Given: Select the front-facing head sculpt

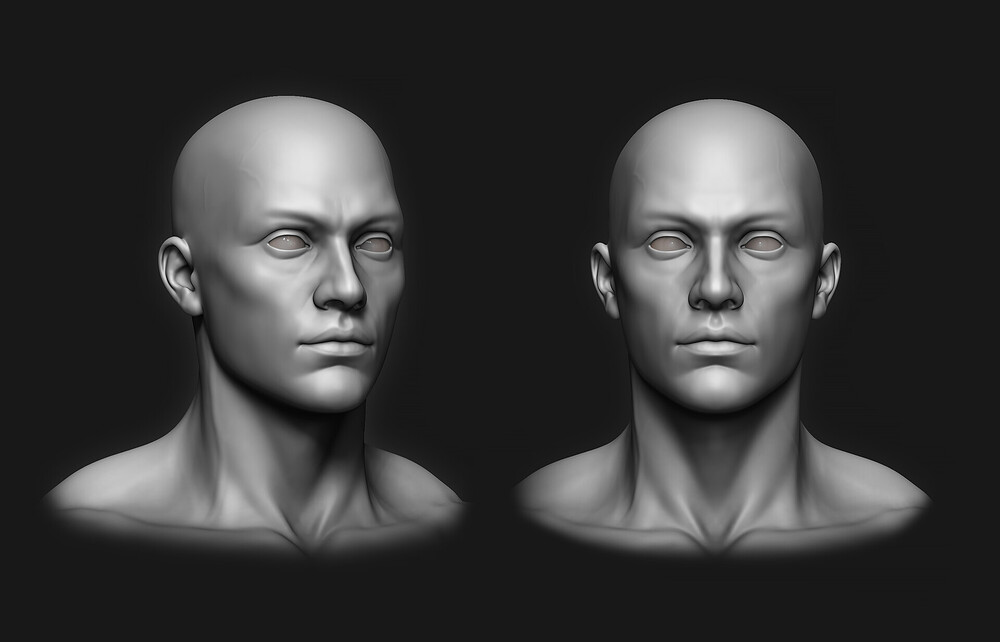Looking at the screenshot, I should (x=721, y=325).
